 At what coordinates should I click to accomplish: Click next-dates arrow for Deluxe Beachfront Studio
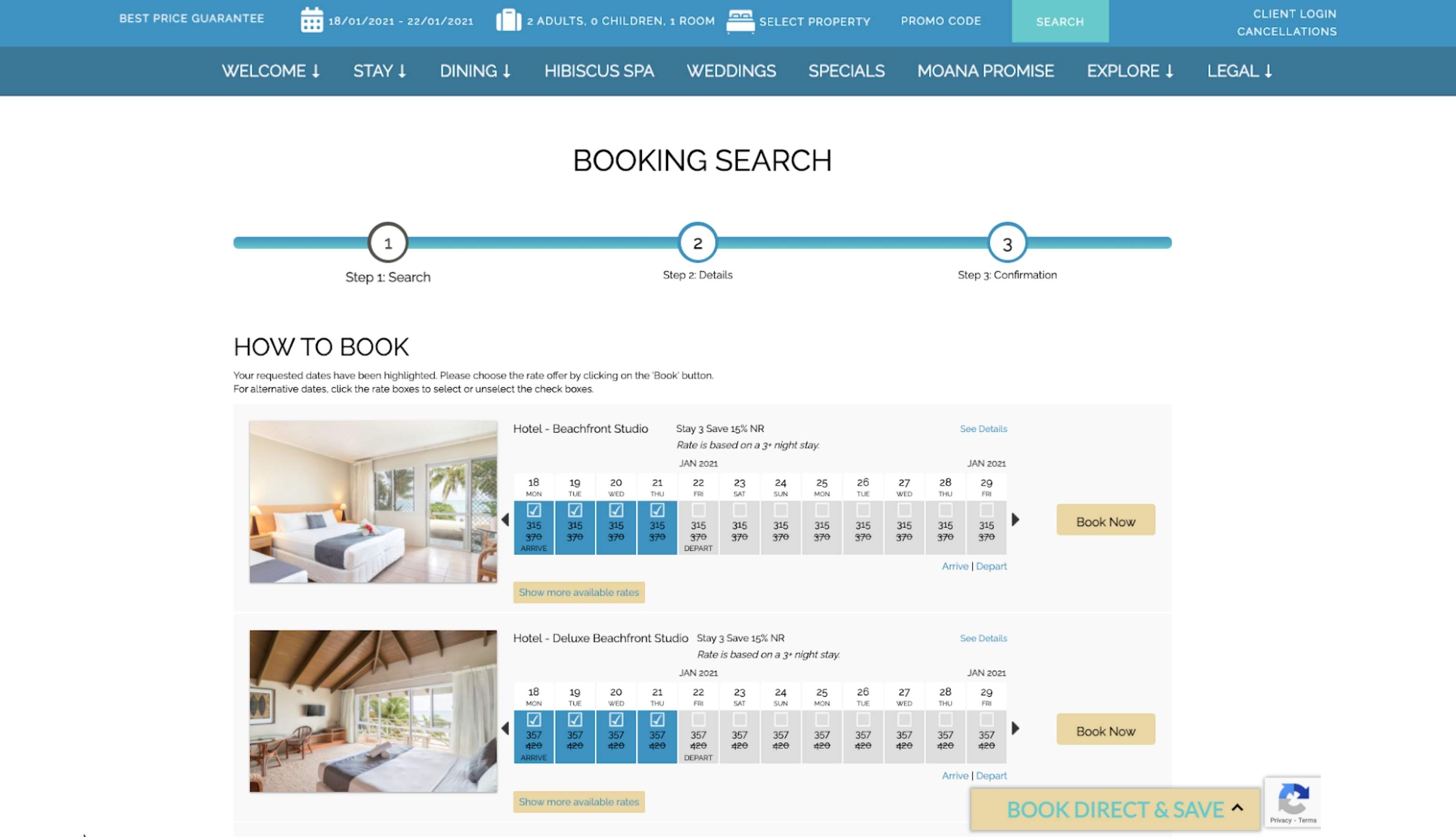pos(1015,729)
